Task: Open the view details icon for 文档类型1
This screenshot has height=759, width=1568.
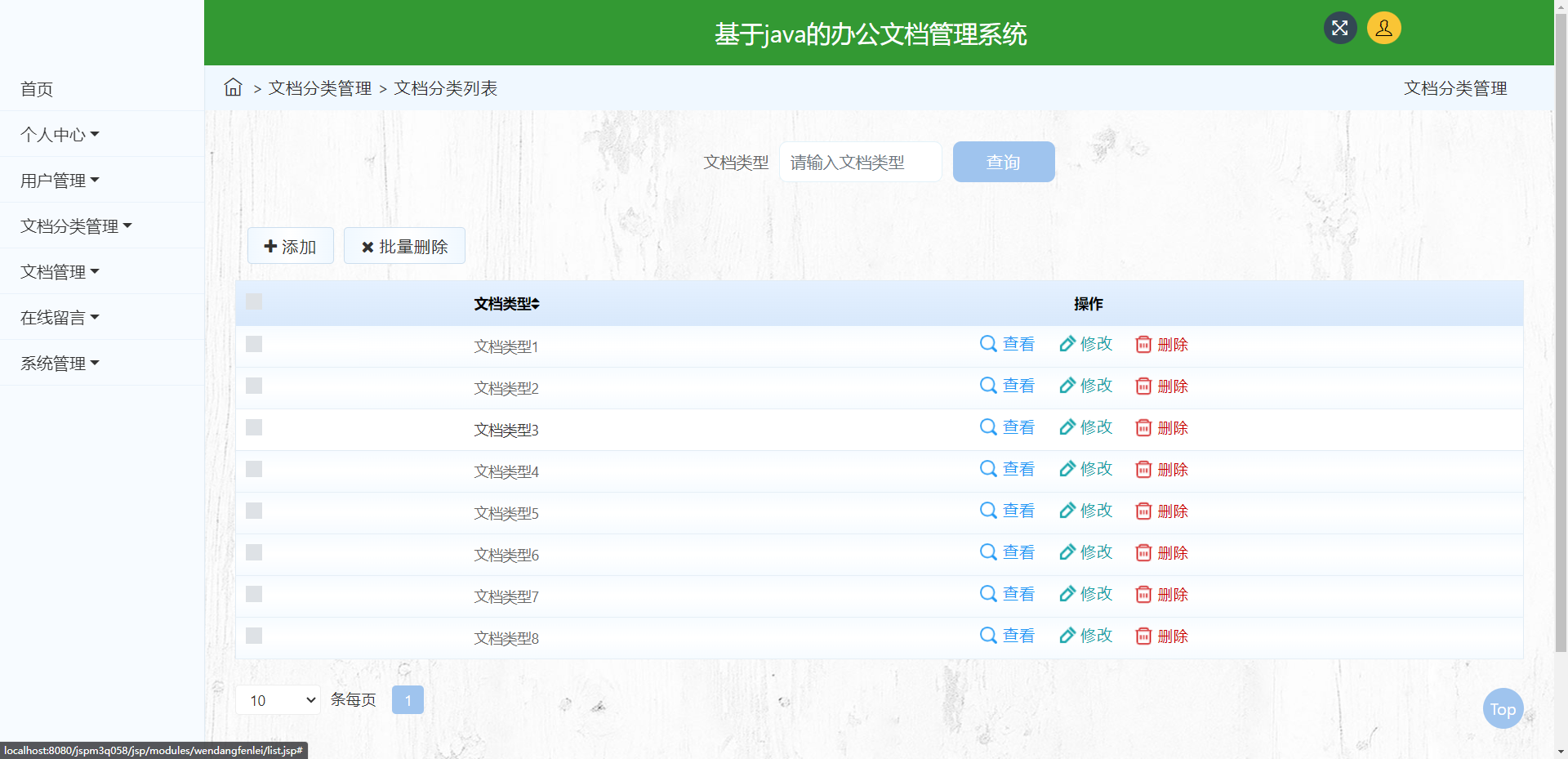Action: point(987,344)
